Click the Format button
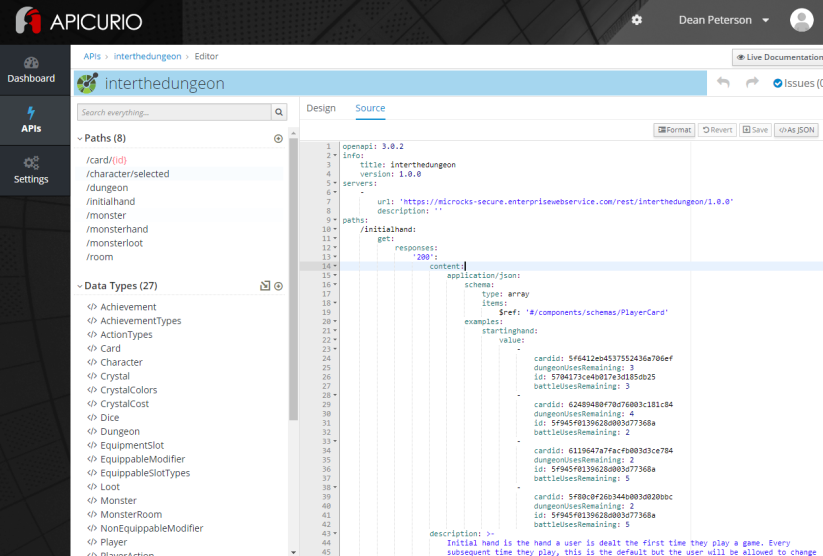 click(x=673, y=130)
